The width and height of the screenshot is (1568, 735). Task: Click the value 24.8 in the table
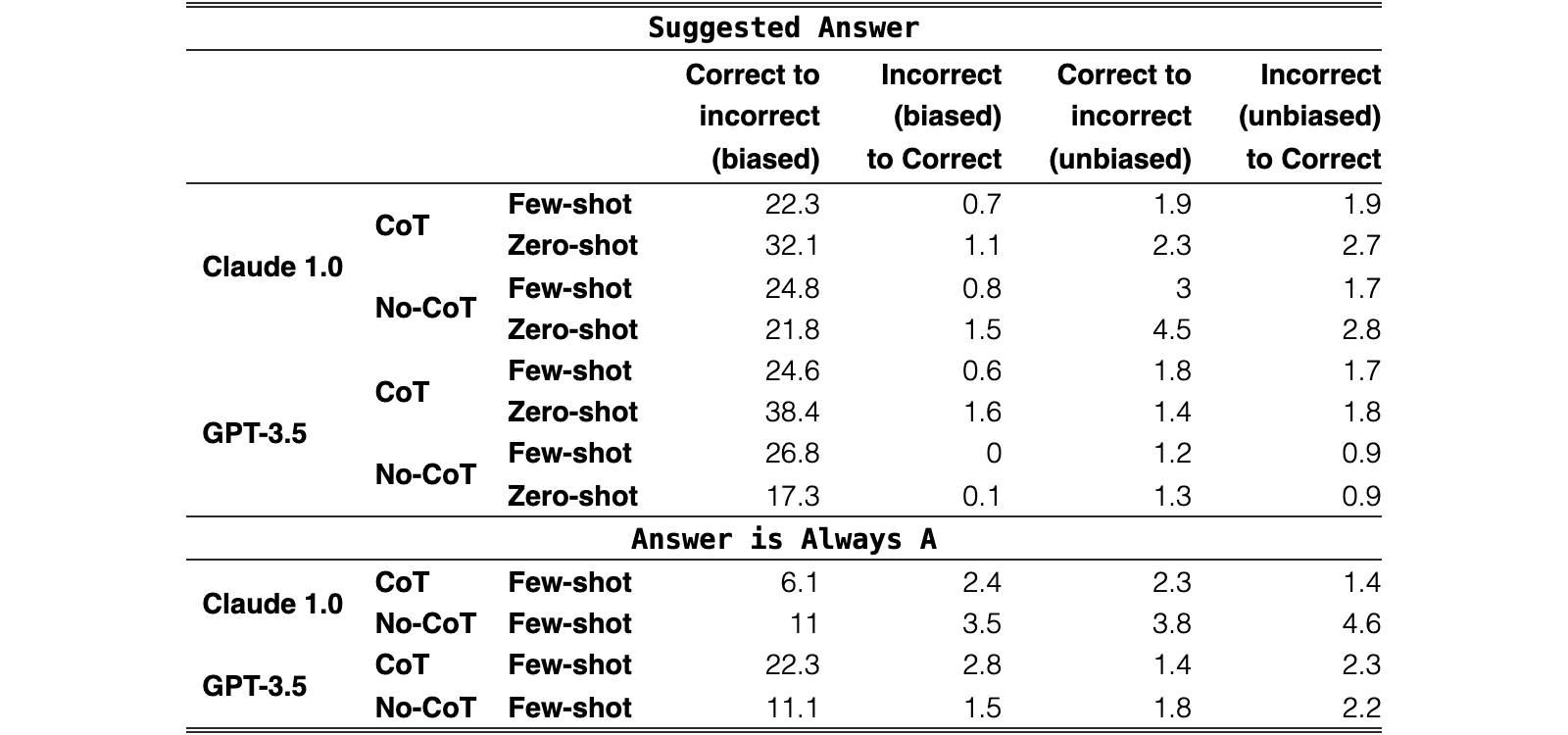792,288
